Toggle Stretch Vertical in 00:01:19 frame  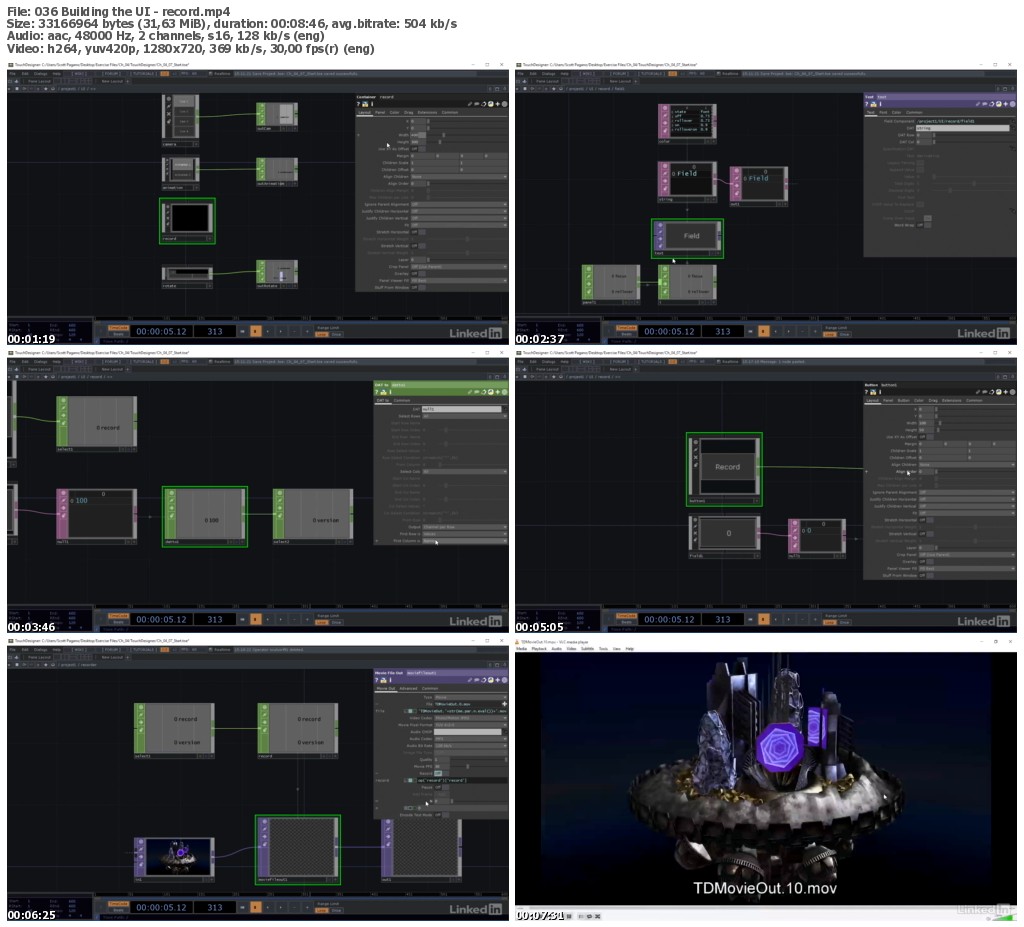coord(418,246)
